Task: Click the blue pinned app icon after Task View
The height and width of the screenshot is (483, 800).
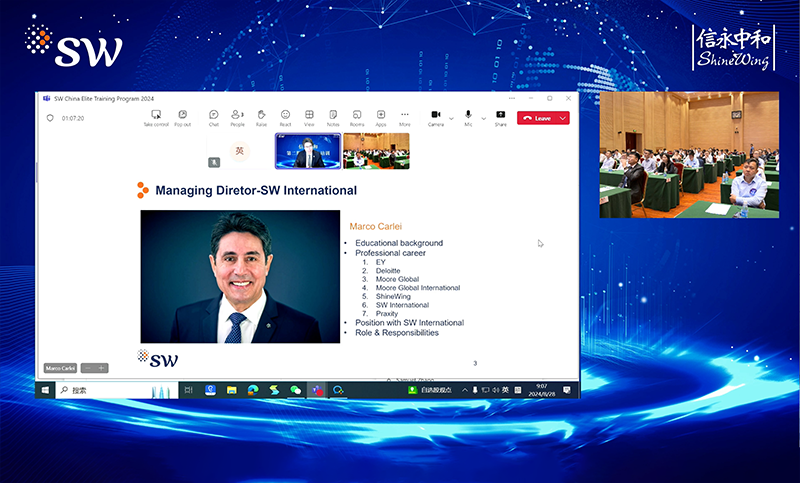Action: point(210,390)
